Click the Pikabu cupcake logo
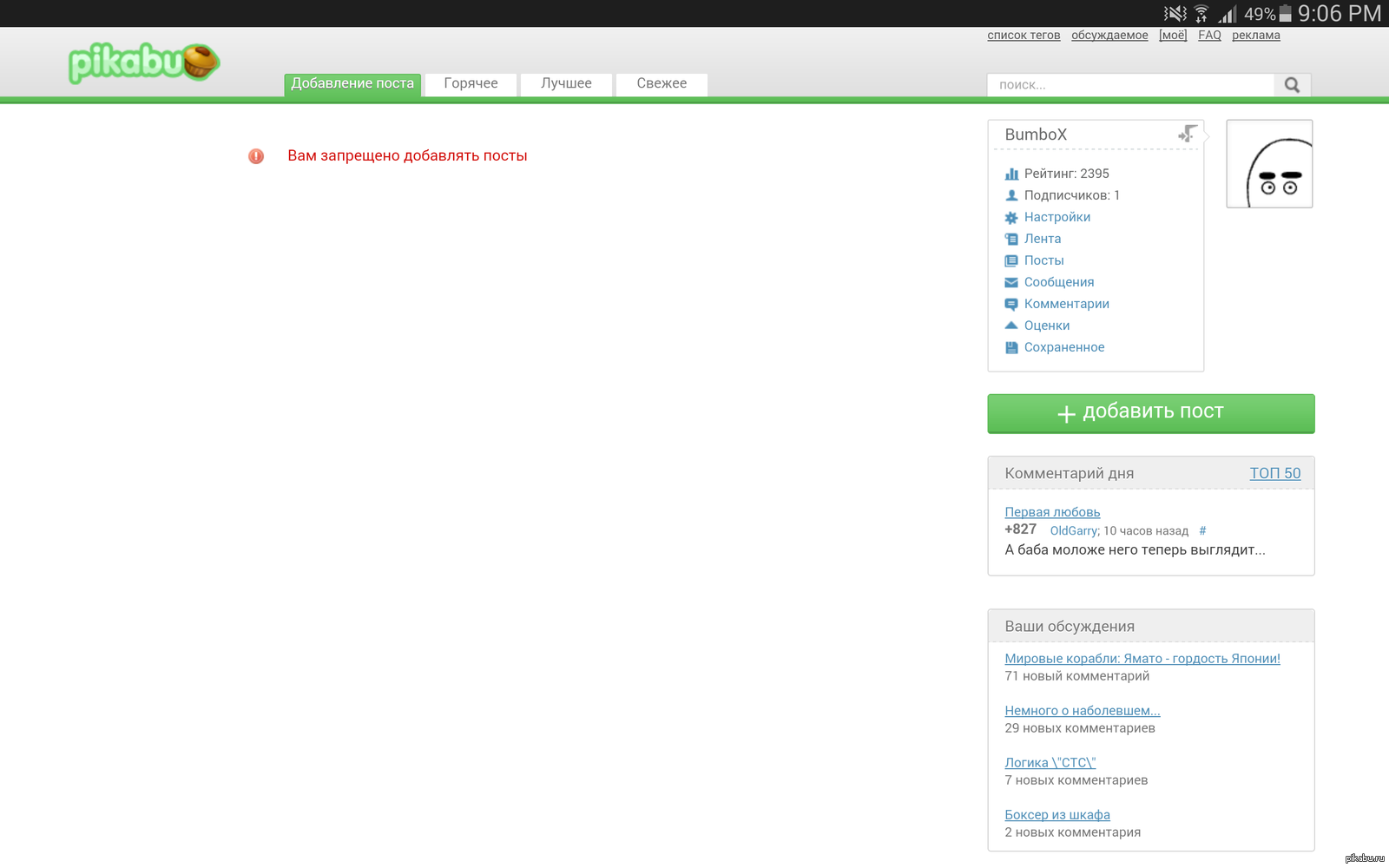Screen dimensions: 1389x868 point(144,62)
